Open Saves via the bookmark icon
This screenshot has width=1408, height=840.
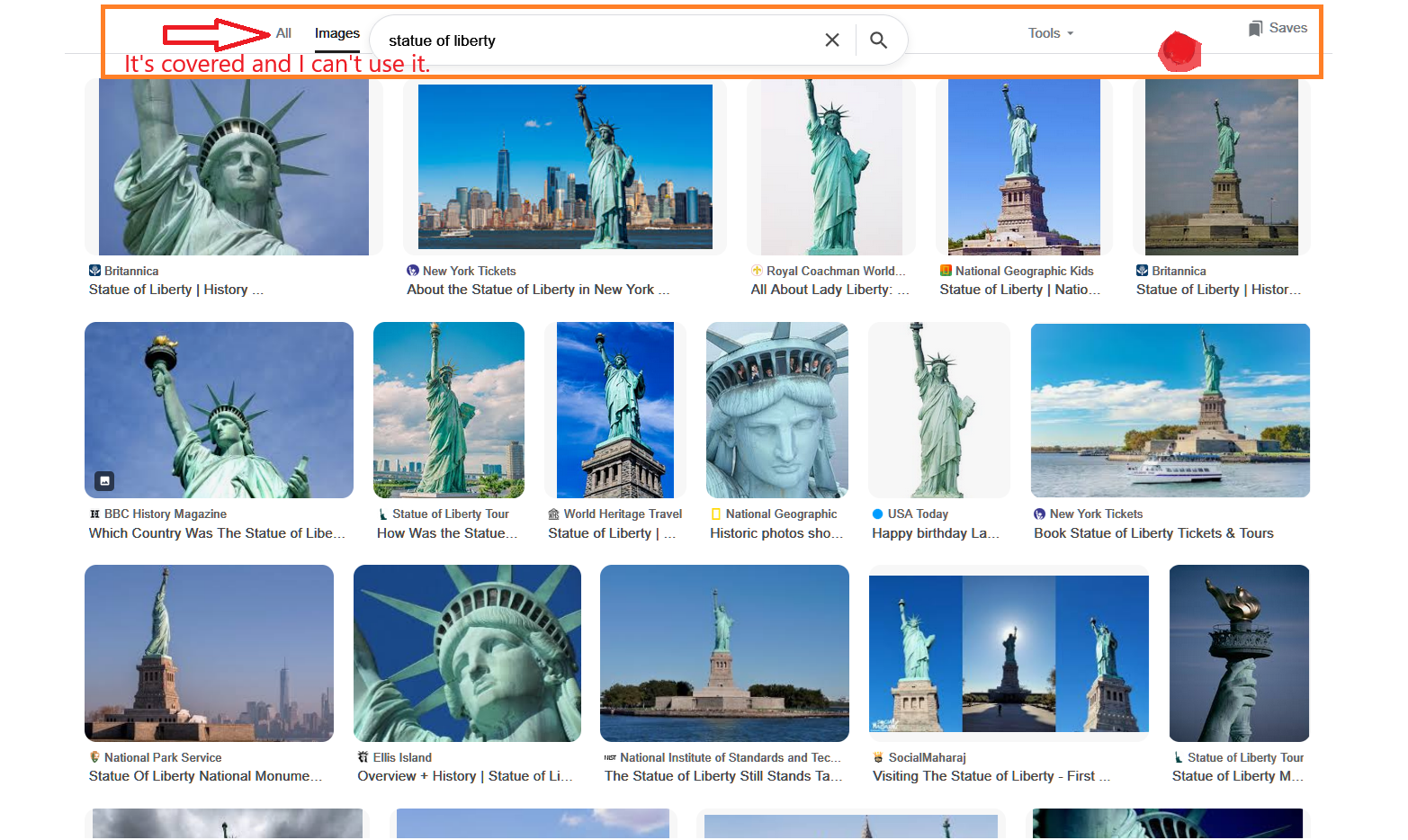(1255, 28)
